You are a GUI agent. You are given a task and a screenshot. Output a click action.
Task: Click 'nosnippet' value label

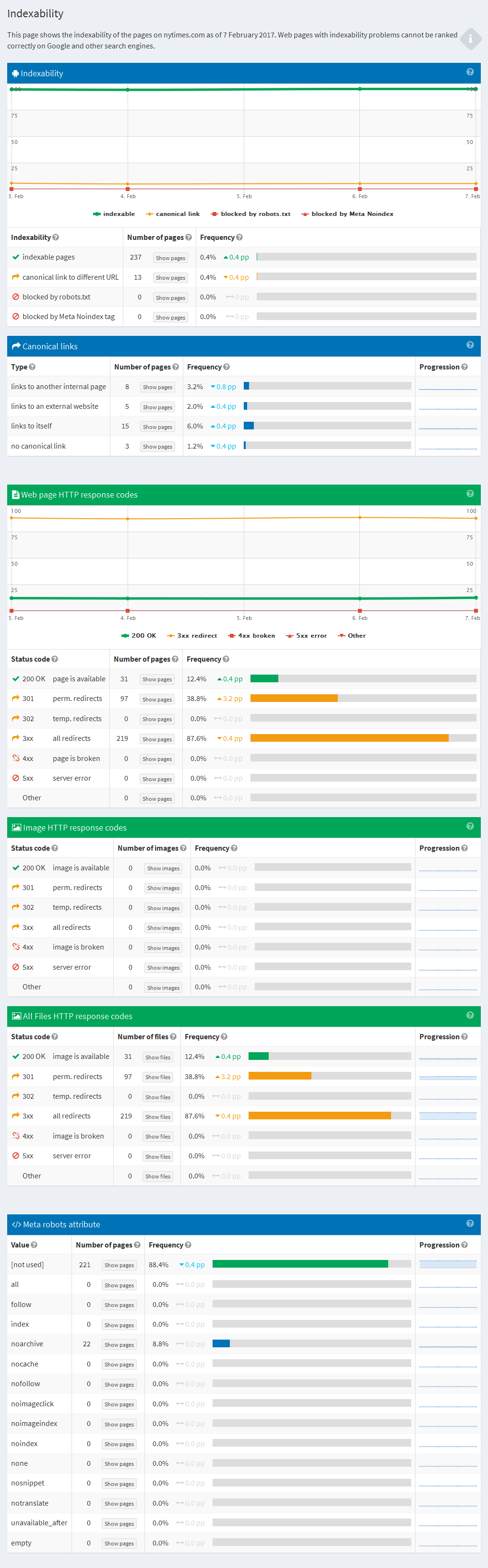coord(27,1483)
